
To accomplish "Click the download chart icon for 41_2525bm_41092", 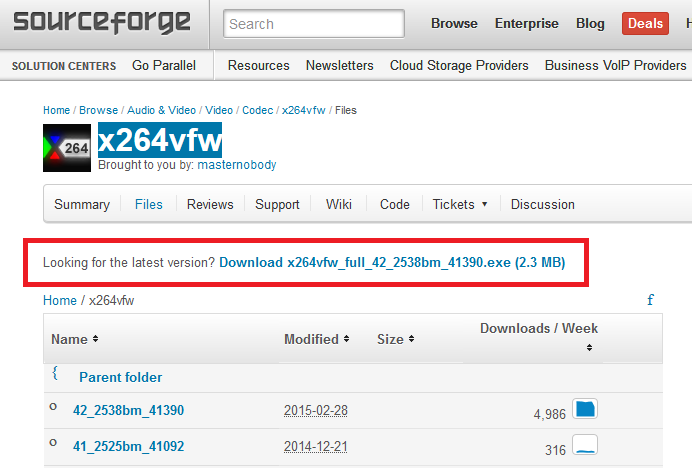I will (x=585, y=445).
